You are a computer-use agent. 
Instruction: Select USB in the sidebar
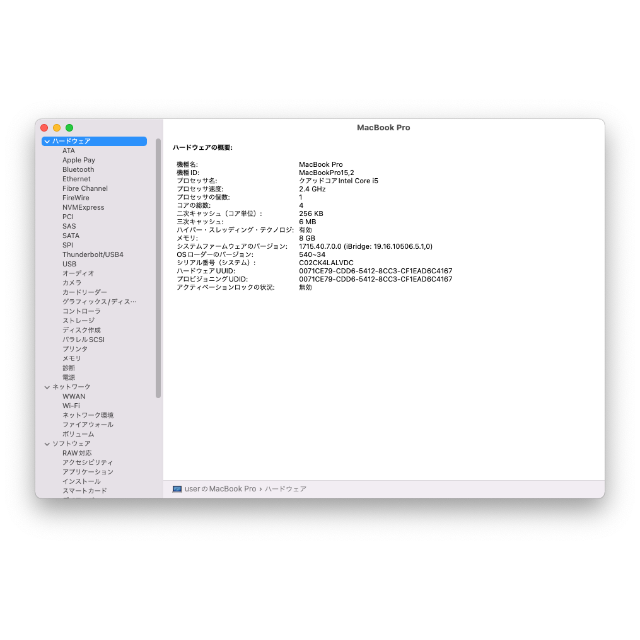click(x=69, y=264)
